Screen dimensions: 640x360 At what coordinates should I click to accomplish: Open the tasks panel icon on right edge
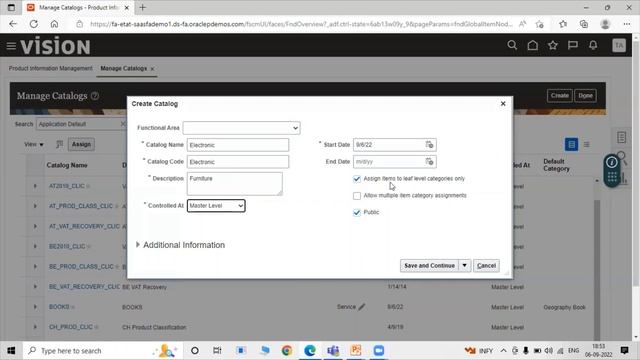621,137
